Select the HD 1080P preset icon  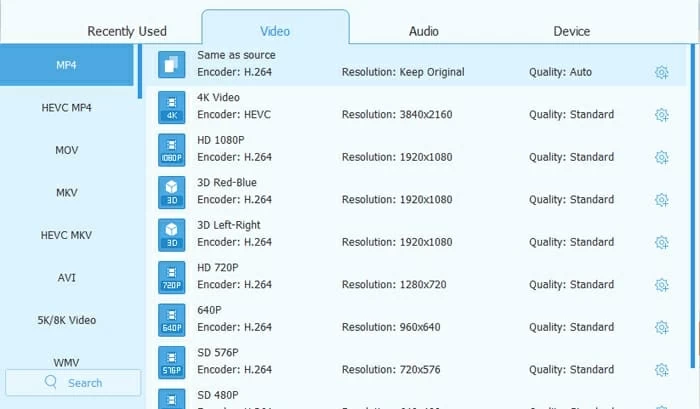(x=173, y=149)
